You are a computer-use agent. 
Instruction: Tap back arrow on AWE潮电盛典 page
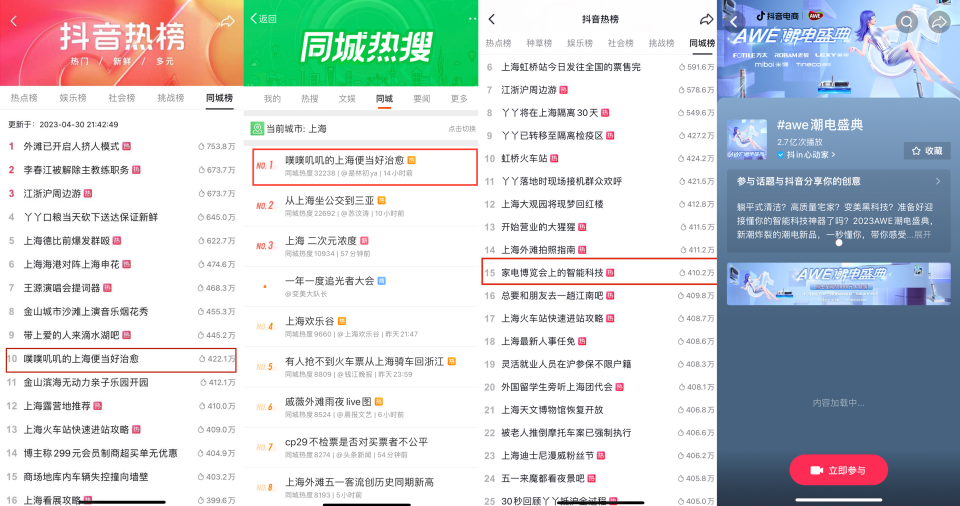pyautogui.click(x=733, y=22)
